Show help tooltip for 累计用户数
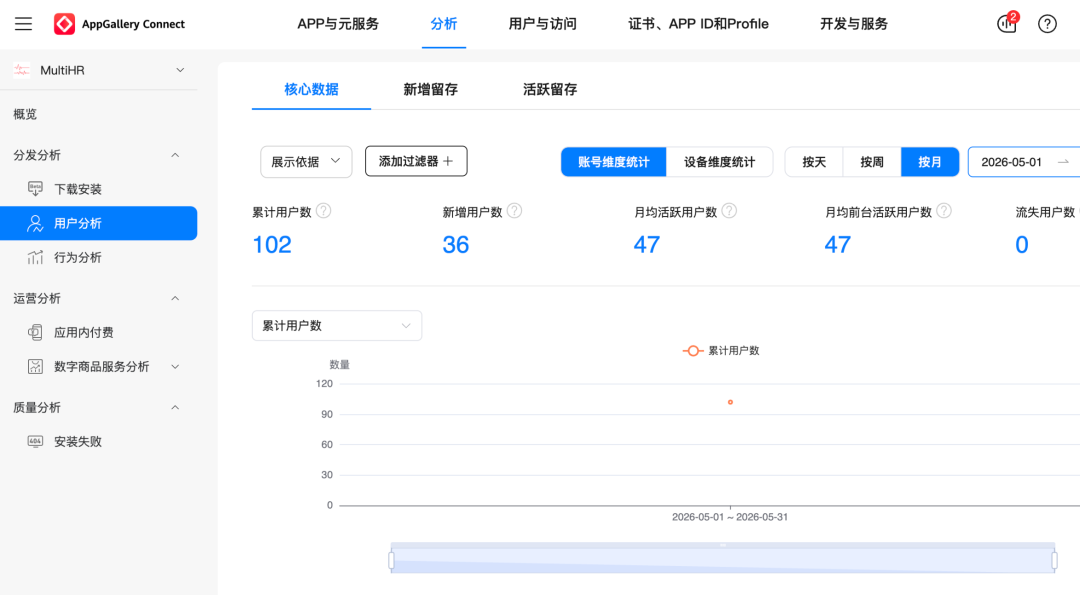1080x595 pixels. click(324, 211)
